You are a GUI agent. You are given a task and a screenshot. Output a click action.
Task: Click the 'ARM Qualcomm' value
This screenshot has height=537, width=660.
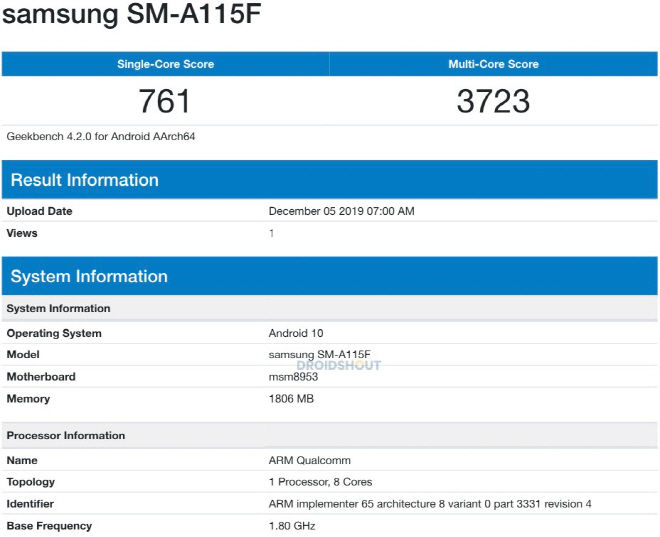[309, 460]
